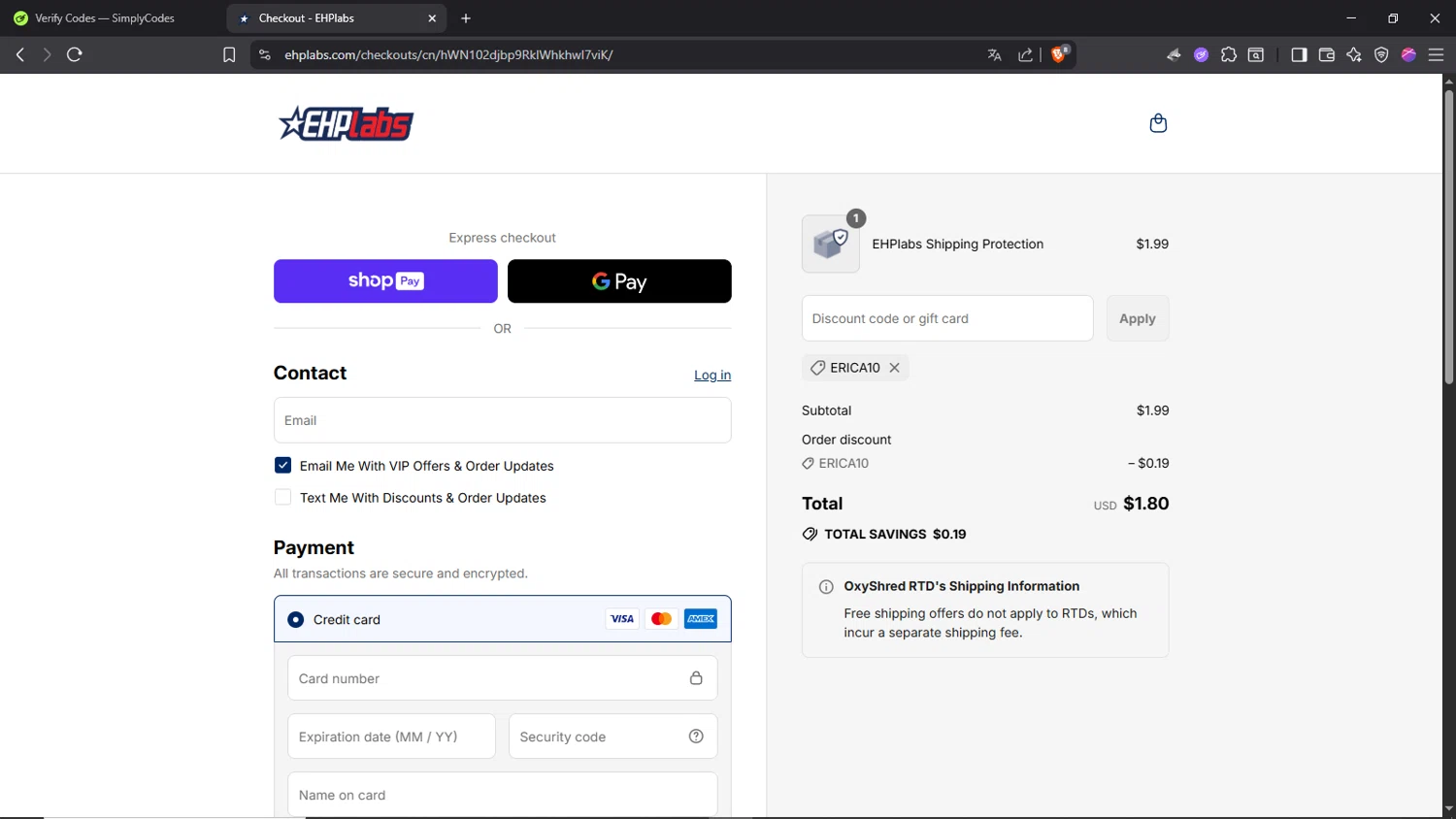Click the Amex card logo

(x=701, y=619)
